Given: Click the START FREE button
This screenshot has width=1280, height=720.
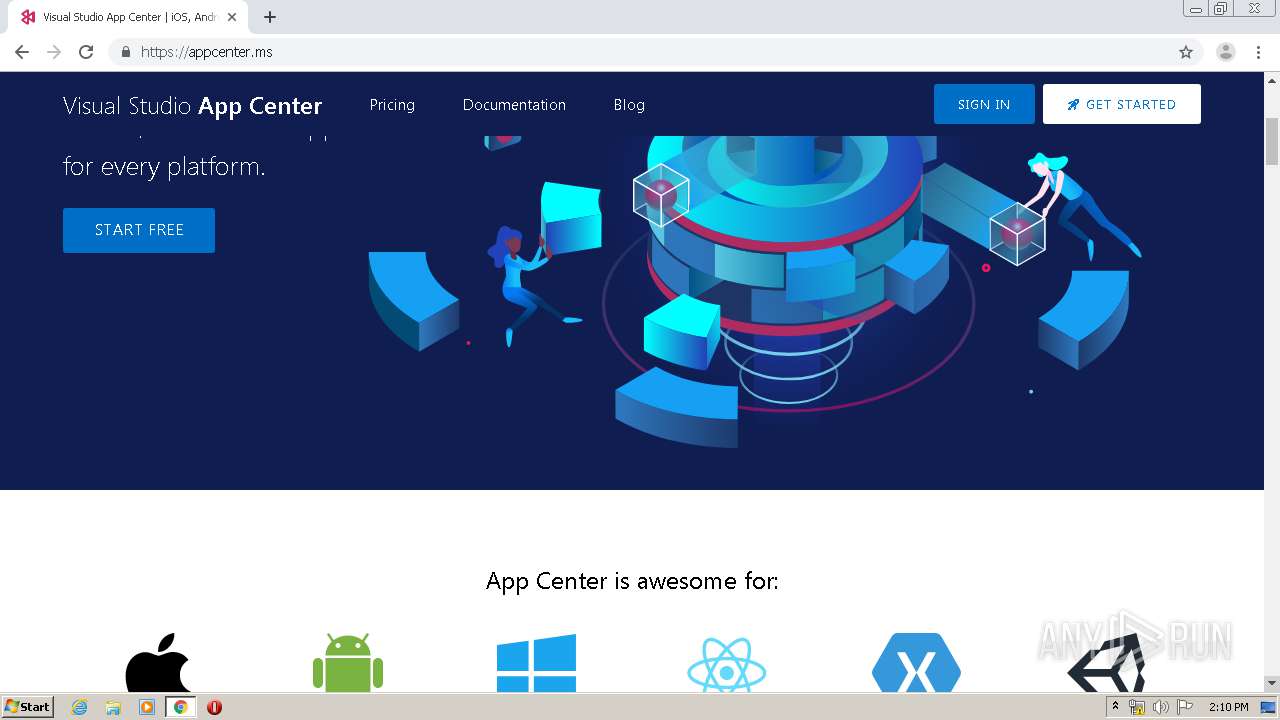Looking at the screenshot, I should pos(139,230).
